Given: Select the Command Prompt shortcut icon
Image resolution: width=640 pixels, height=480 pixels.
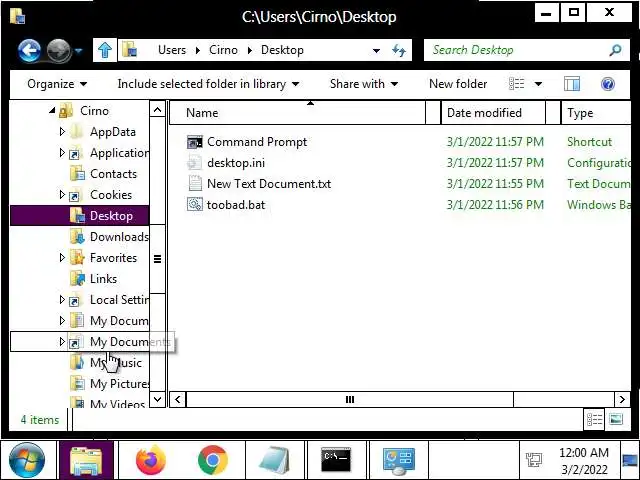Looking at the screenshot, I should pyautogui.click(x=195, y=142).
